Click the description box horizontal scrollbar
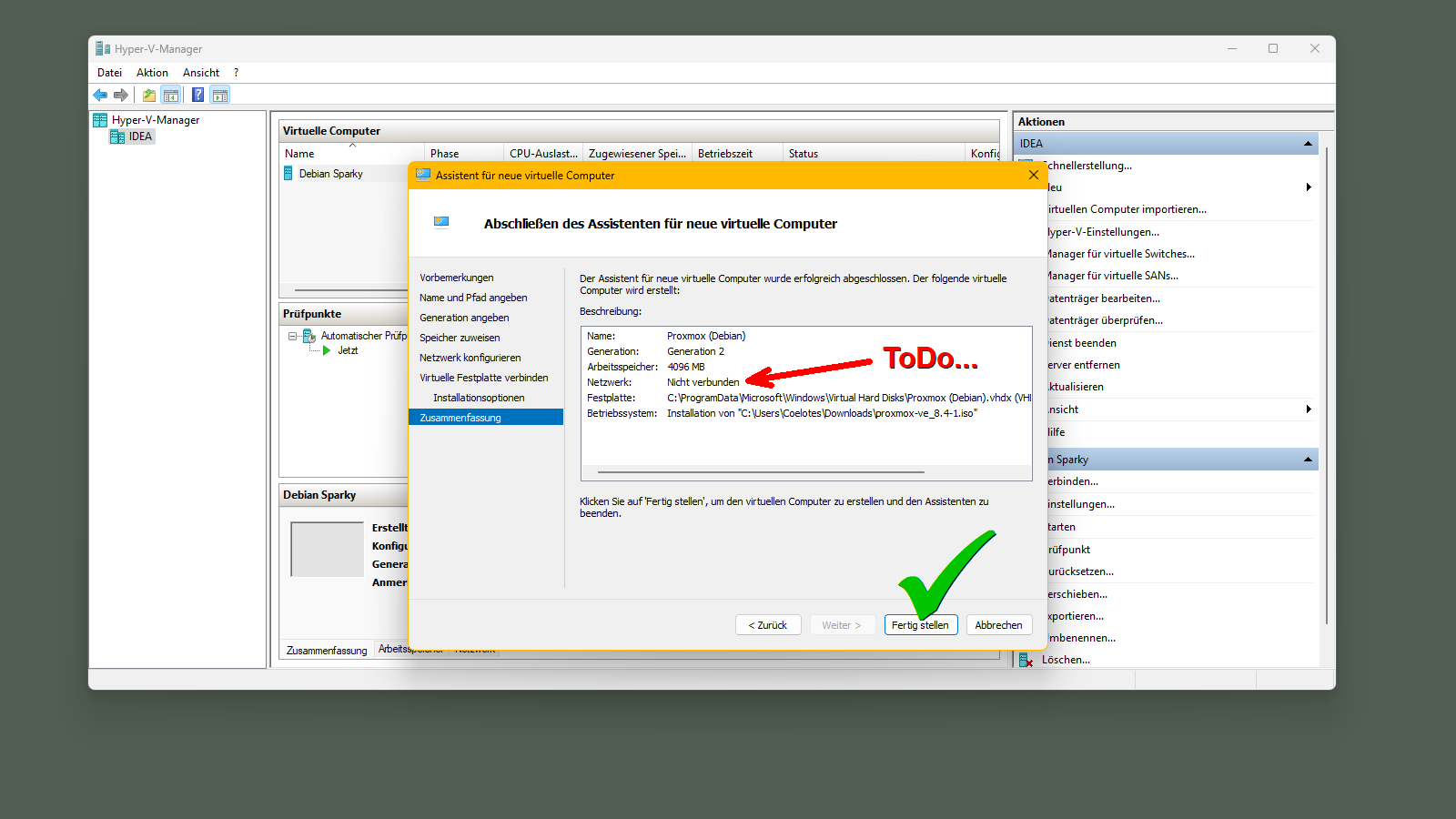Viewport: 1456px width, 819px height. [761, 472]
